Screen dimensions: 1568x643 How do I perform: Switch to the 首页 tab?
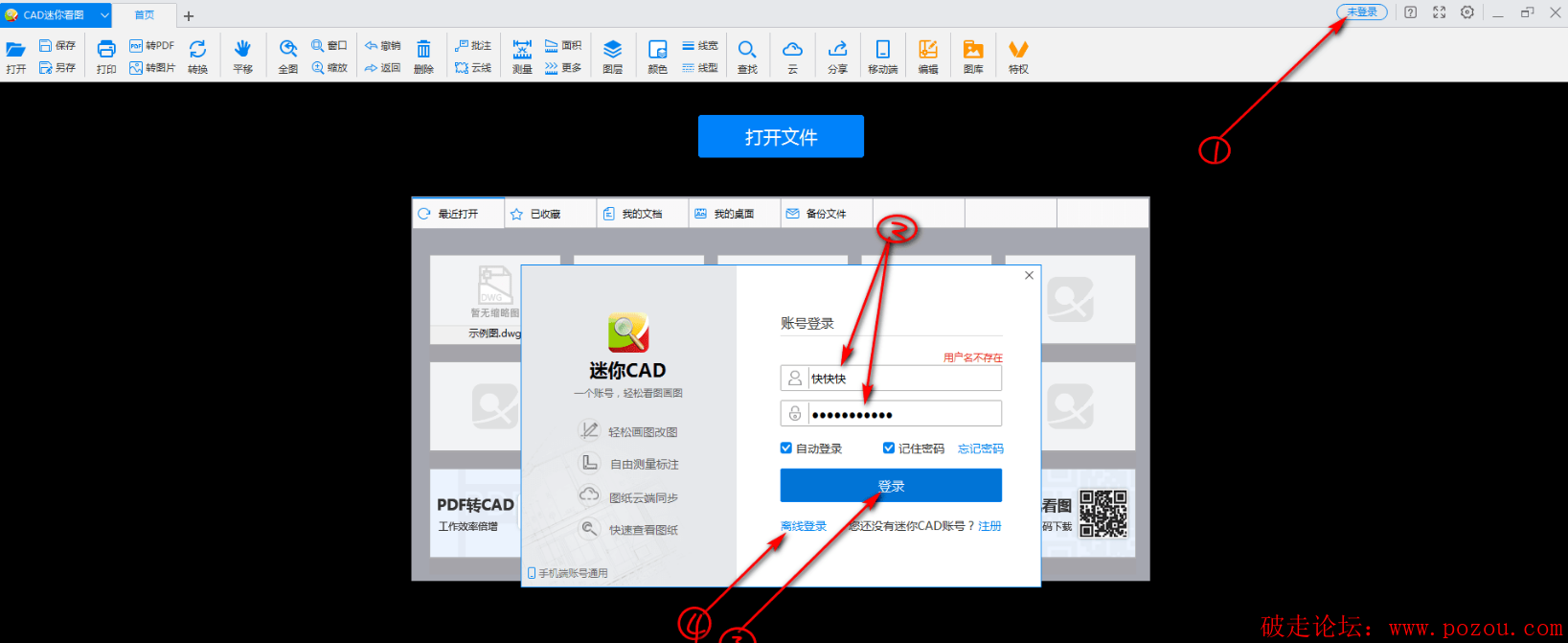pyautogui.click(x=144, y=15)
